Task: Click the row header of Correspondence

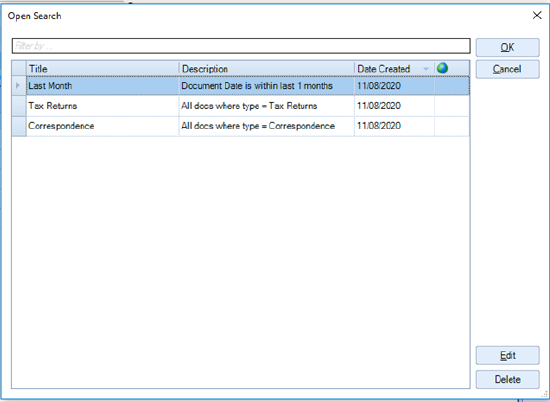Action: [19, 126]
